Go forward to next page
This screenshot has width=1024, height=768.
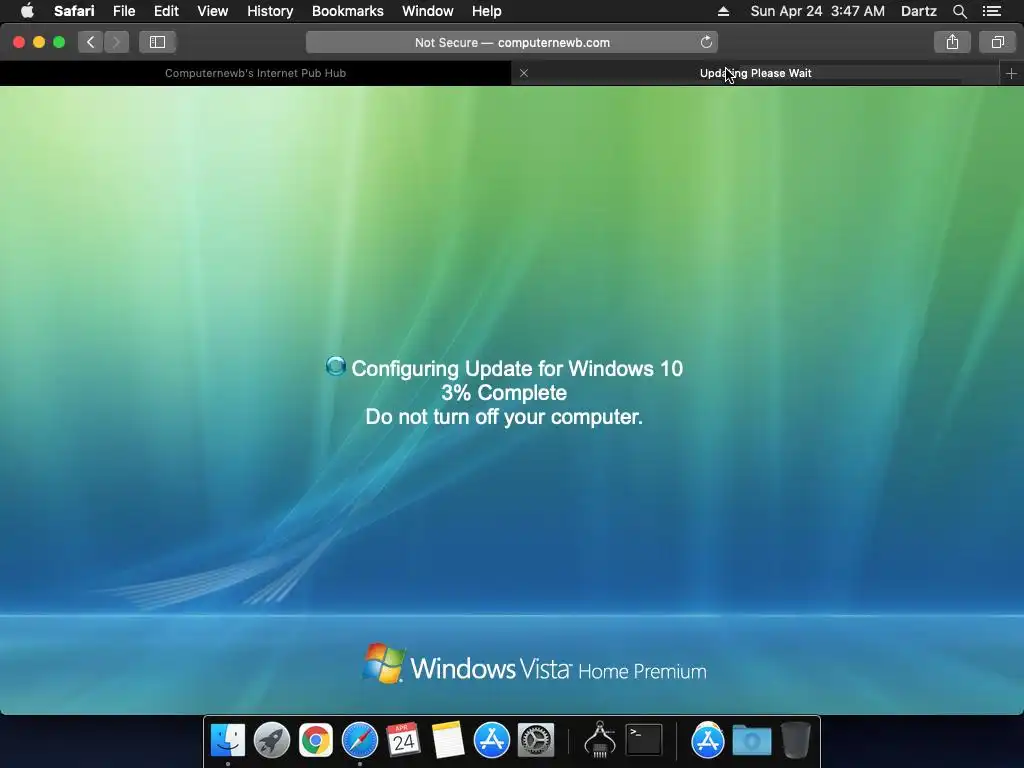coord(116,42)
